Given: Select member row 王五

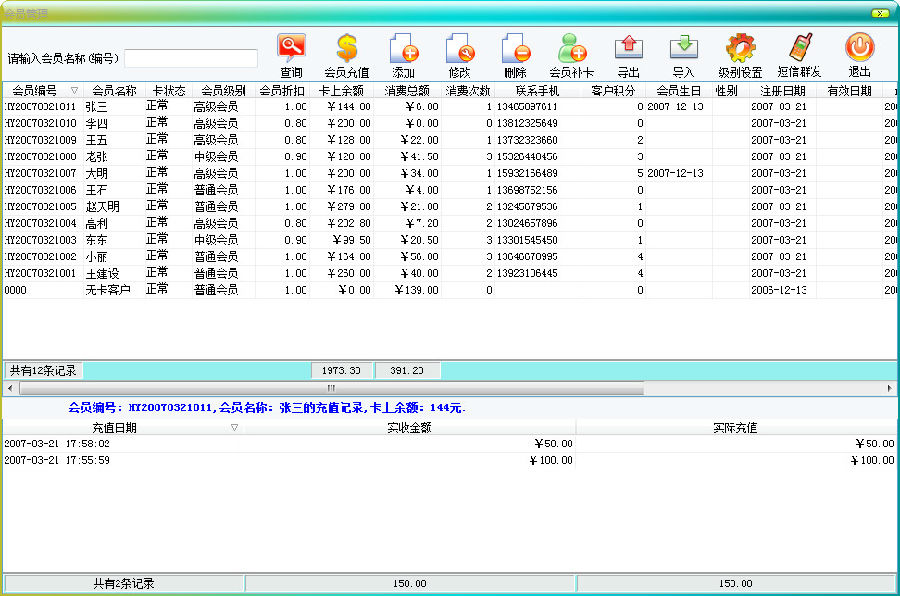Looking at the screenshot, I should pos(449,140).
